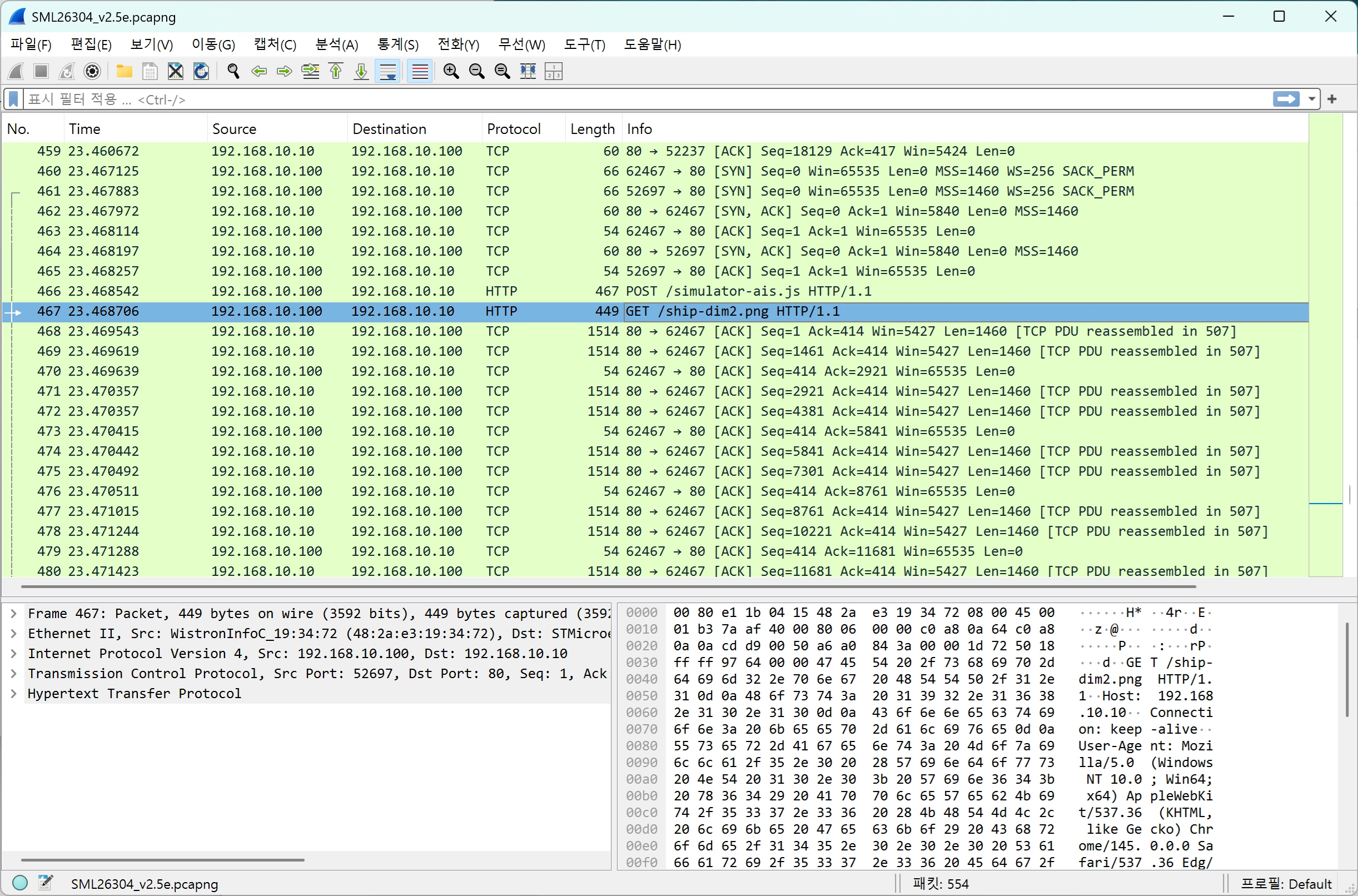The image size is (1358, 896).
Task: Select packet 462 SYN, ACK row
Action: click(x=655, y=211)
